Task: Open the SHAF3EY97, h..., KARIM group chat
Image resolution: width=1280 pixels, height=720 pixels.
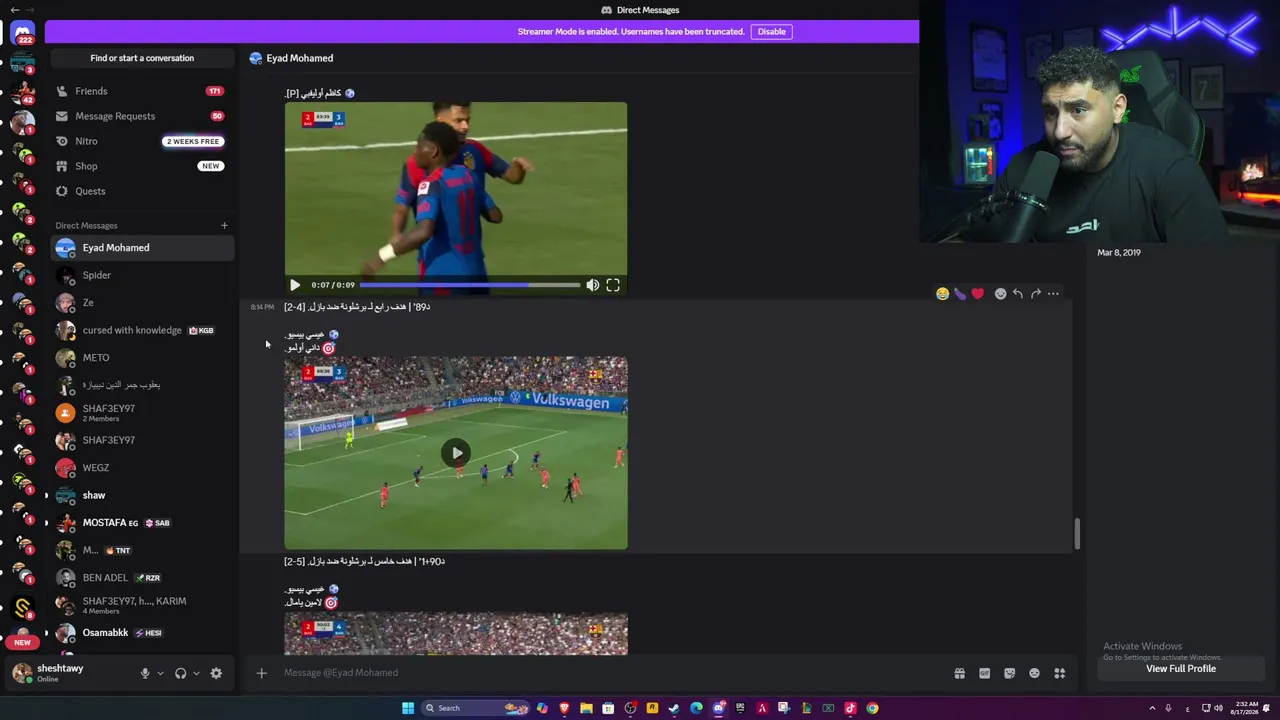Action: (142, 605)
